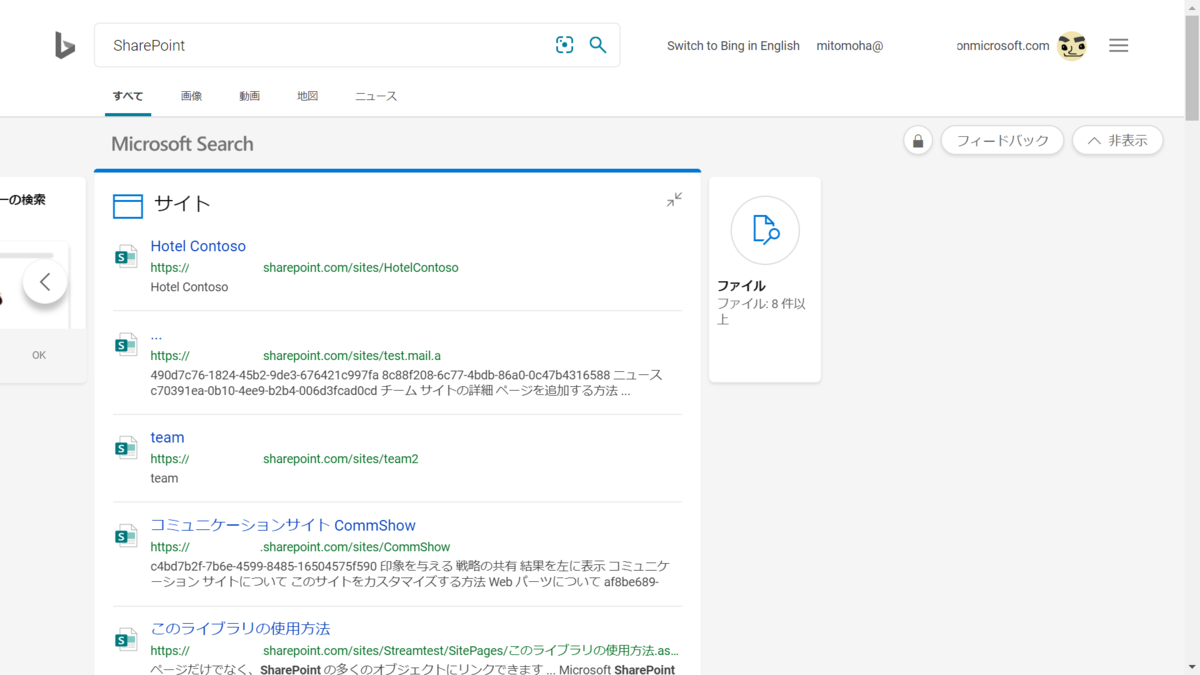Click the サイト section heading

tap(182, 204)
